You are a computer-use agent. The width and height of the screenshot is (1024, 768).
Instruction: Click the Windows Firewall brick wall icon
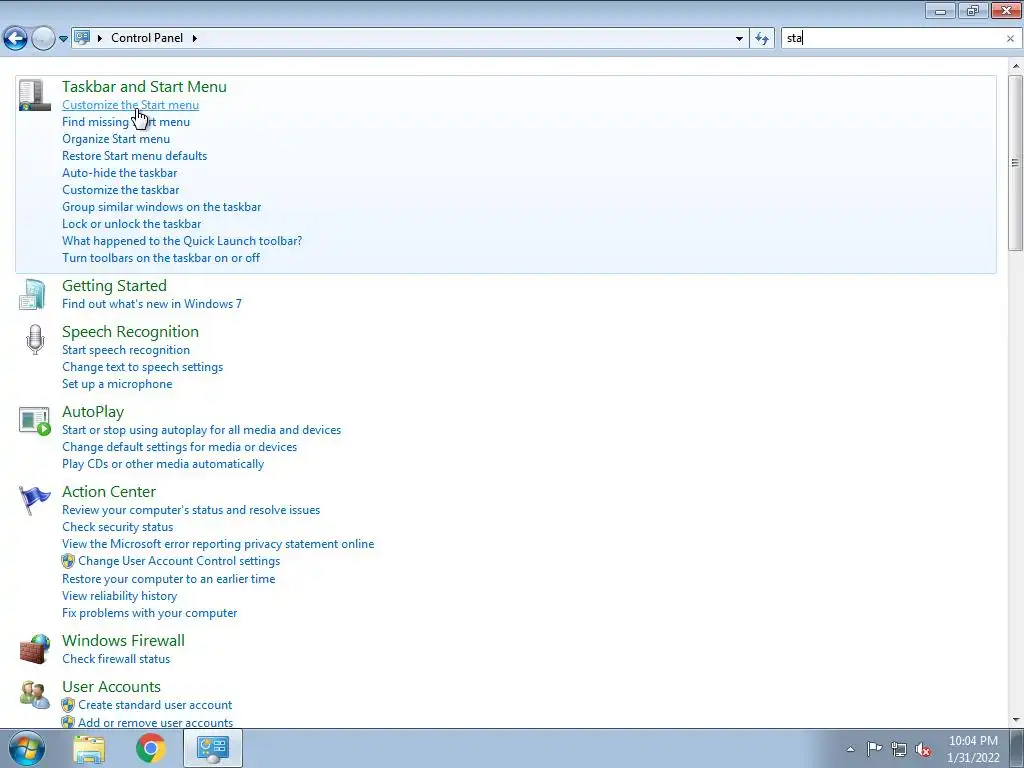[35, 648]
